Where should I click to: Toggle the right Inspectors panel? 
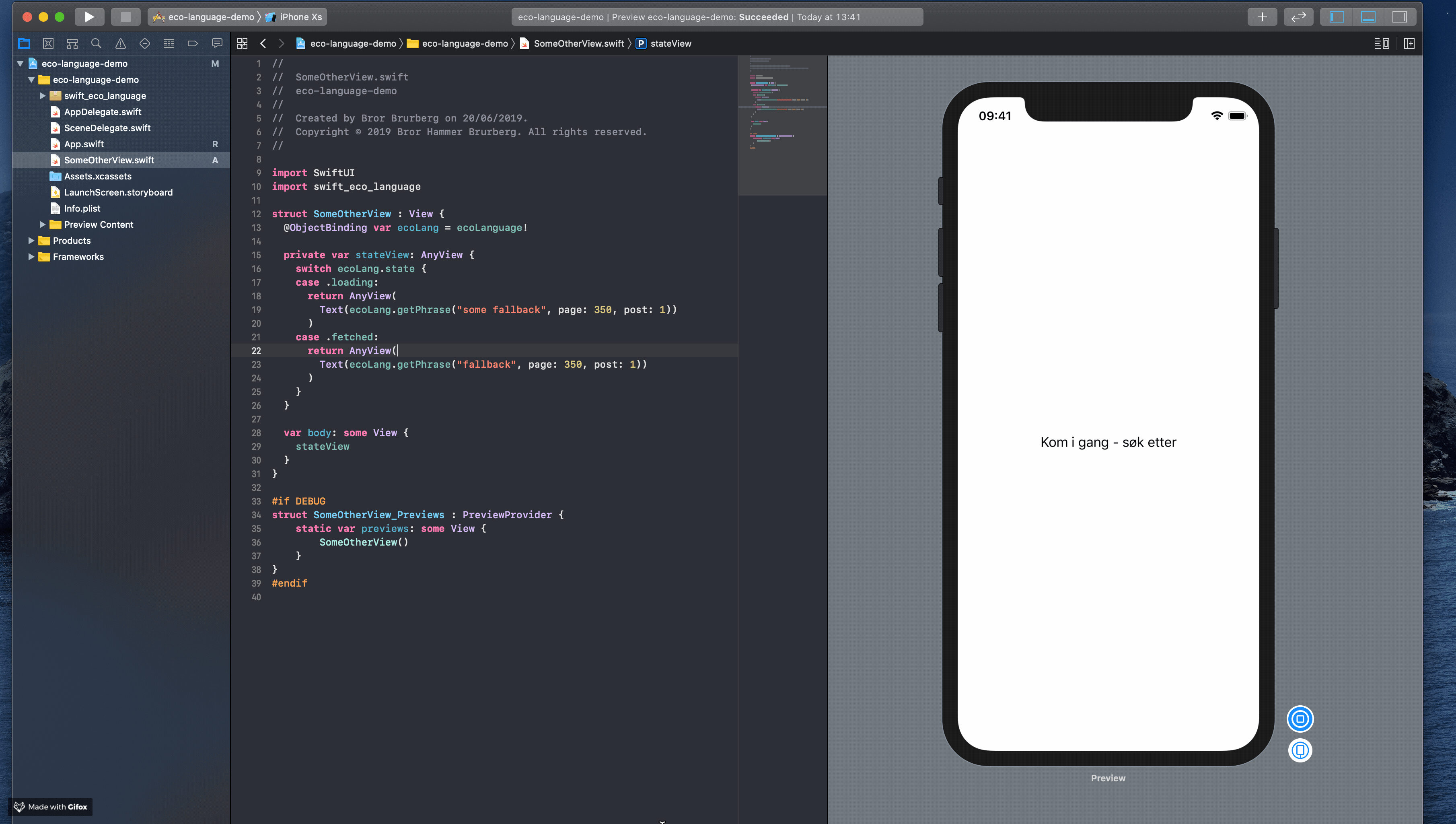tap(1399, 17)
